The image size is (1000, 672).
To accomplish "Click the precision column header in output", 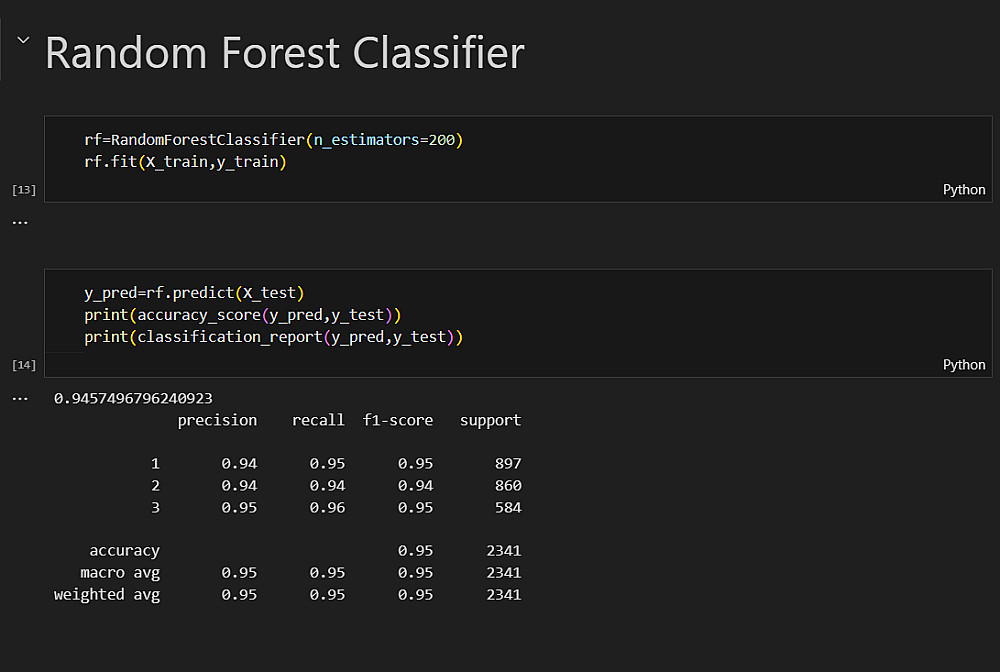I will (x=217, y=420).
